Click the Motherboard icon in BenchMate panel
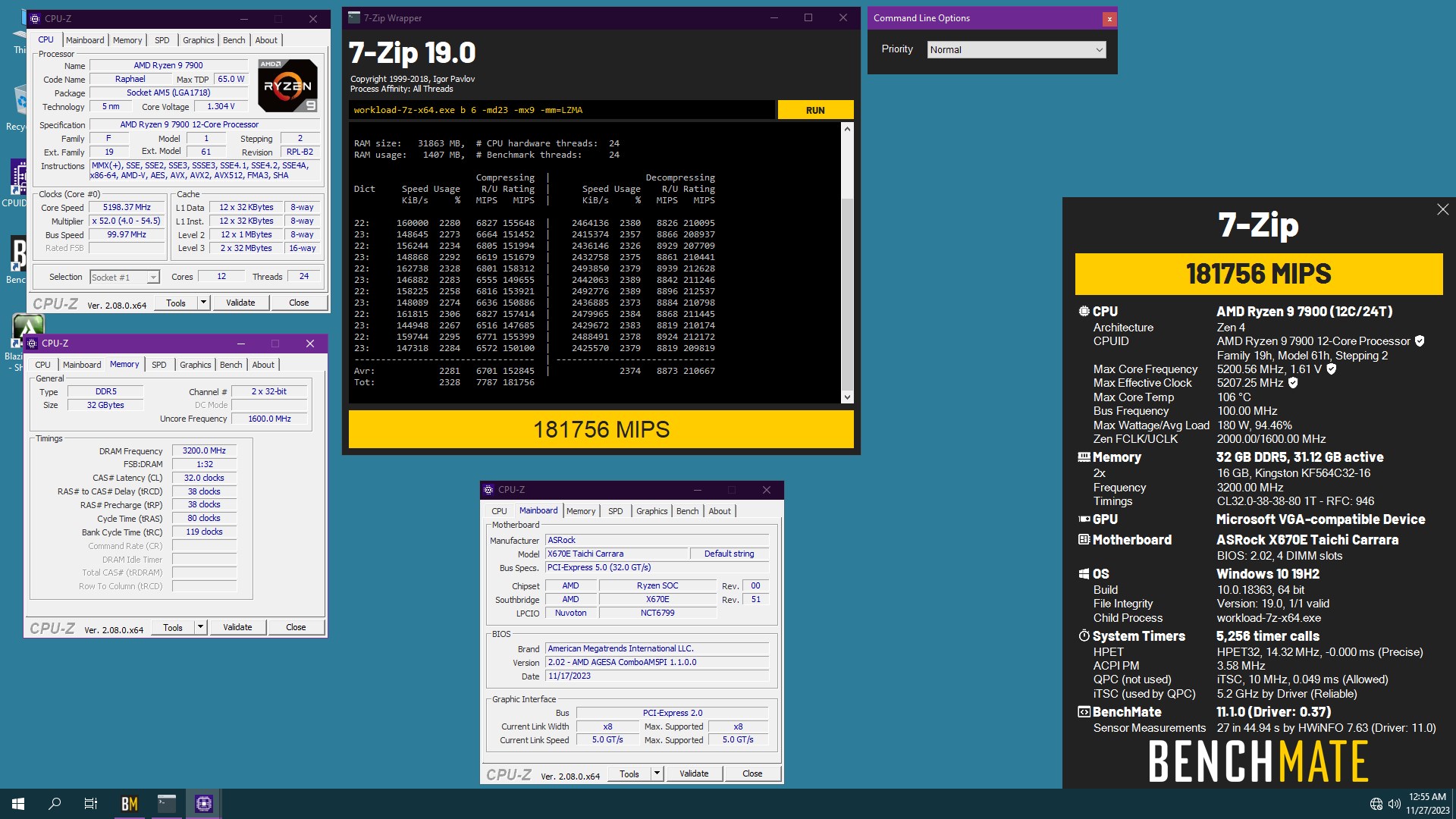Screen dimensions: 1456x819 click(x=1084, y=540)
